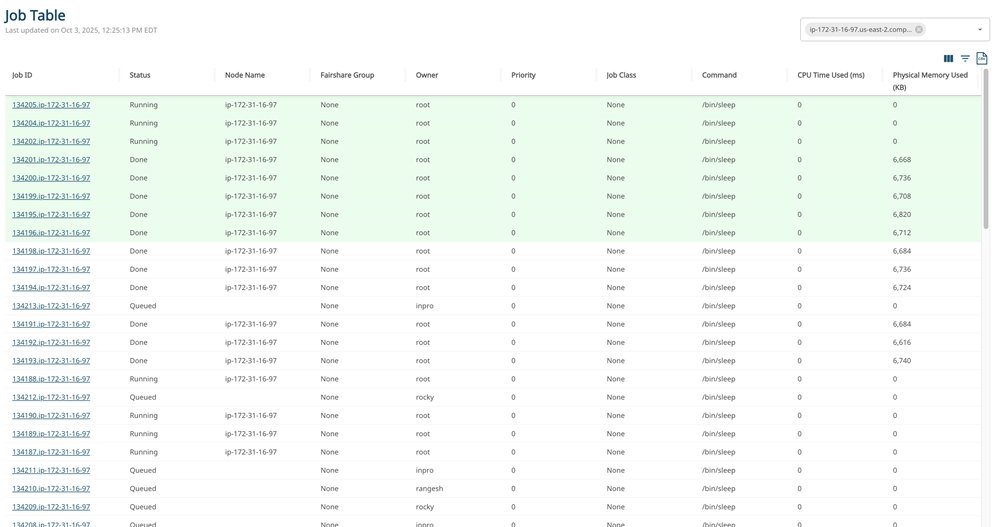This screenshot has height=527, width=1000.
Task: Sort by Fairshare Group column header
Action: point(347,75)
